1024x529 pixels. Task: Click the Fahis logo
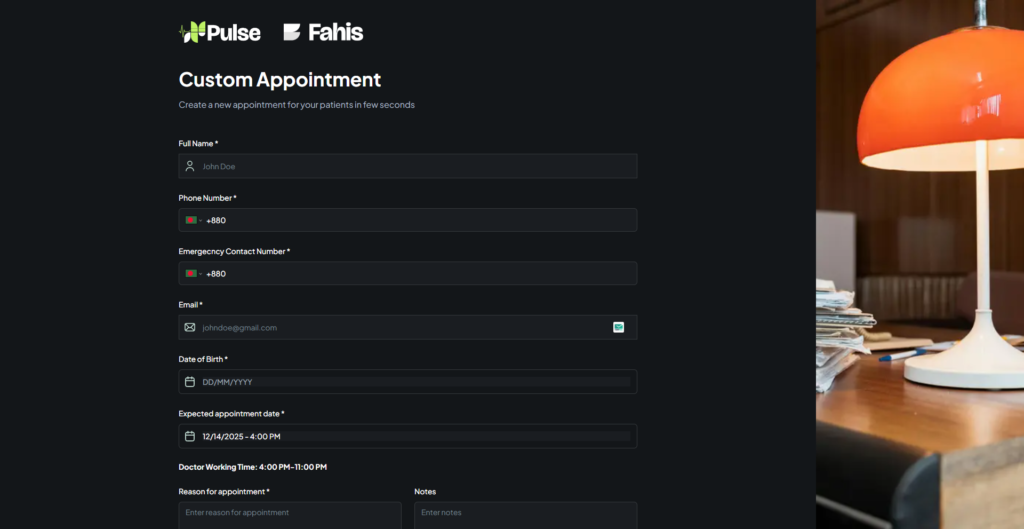click(x=322, y=32)
